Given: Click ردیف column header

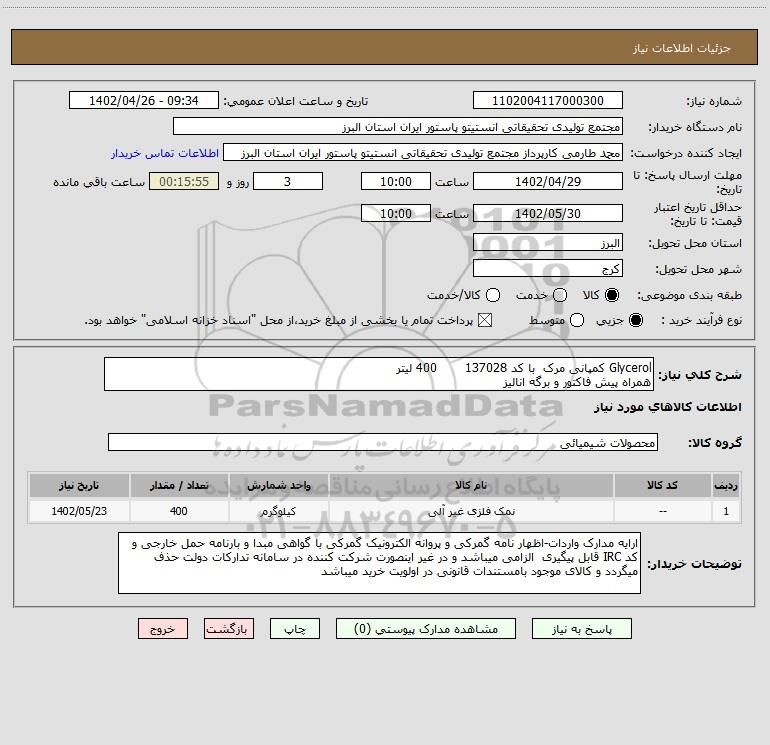Looking at the screenshot, I should 726,485.
